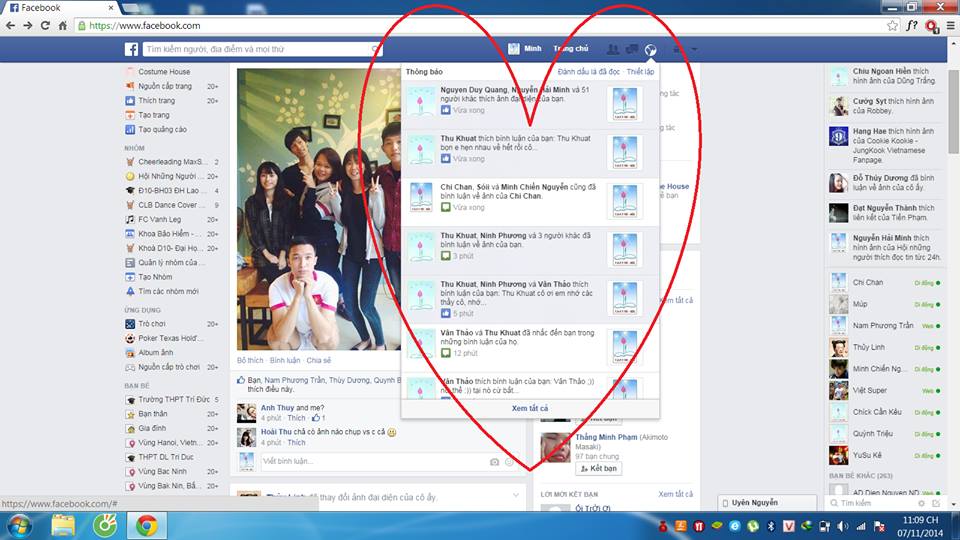
Task: Open Bạn thân friends list
Action: [152, 414]
